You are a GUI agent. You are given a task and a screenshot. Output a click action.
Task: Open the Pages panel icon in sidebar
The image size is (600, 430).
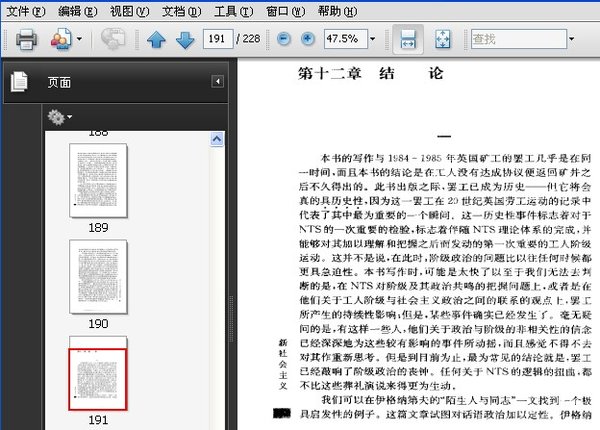tap(19, 82)
